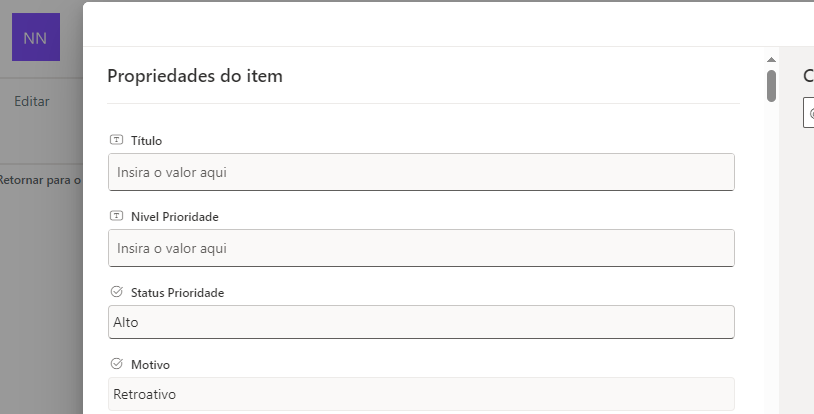Click the panel's vertical scrollbar thumb
The width and height of the screenshot is (814, 414).
click(x=771, y=86)
